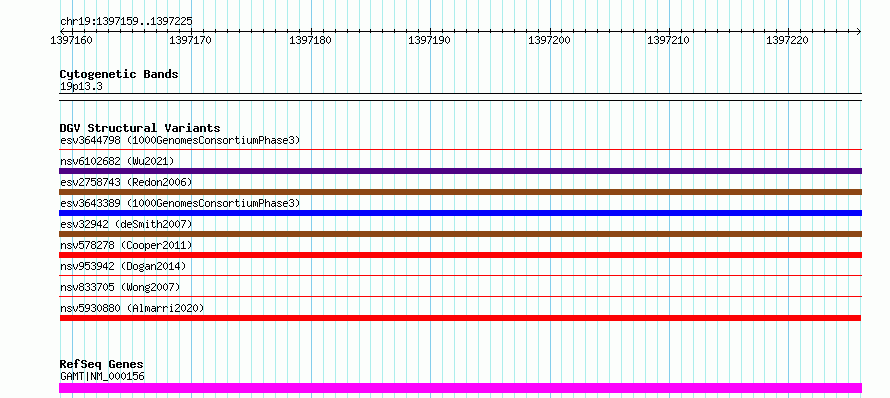Viewport: 890px width, 398px height.
Task: Click the magenta GAMT gene bar
Action: click(460, 388)
